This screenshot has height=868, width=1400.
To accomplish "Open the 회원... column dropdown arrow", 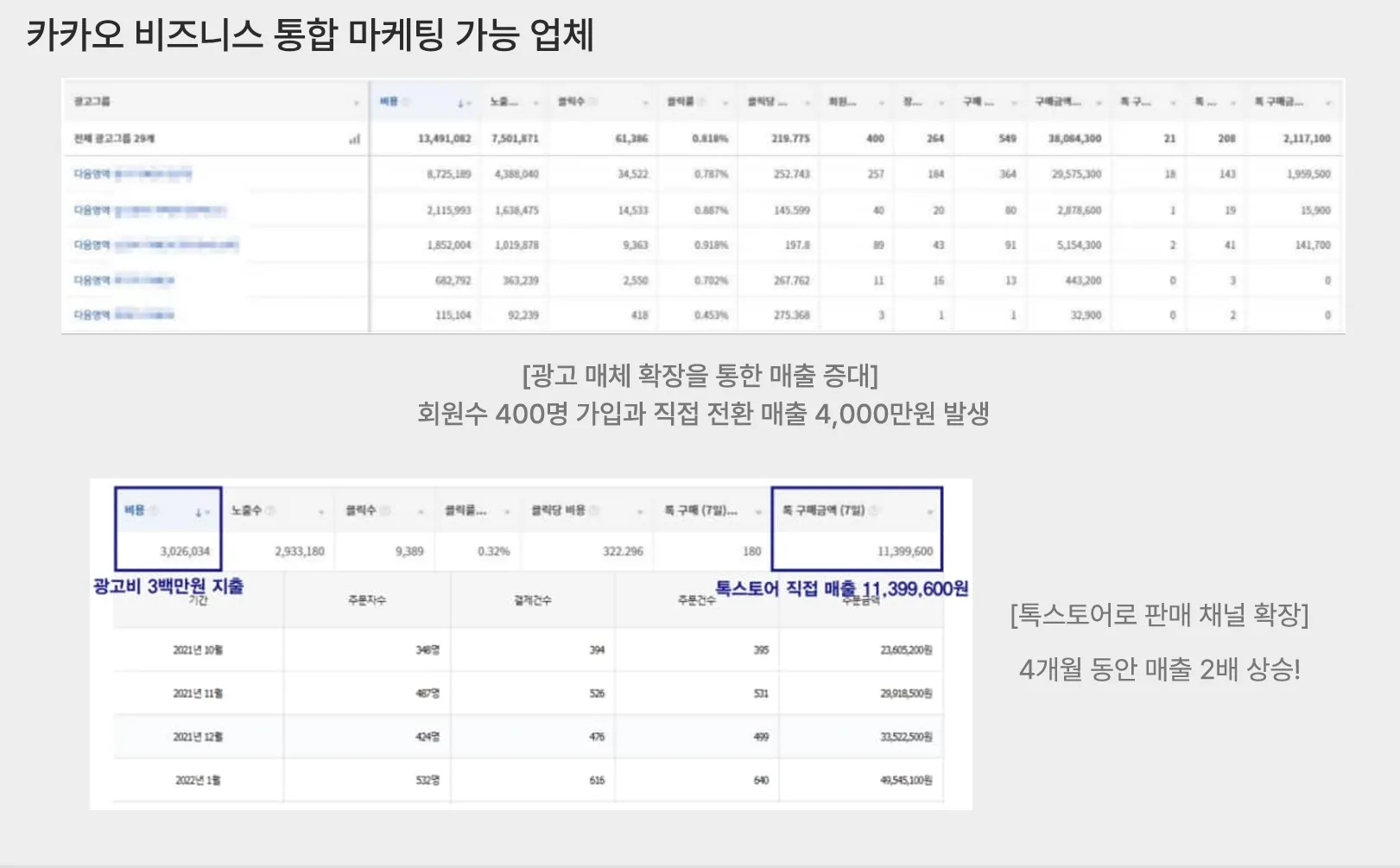I will (881, 103).
